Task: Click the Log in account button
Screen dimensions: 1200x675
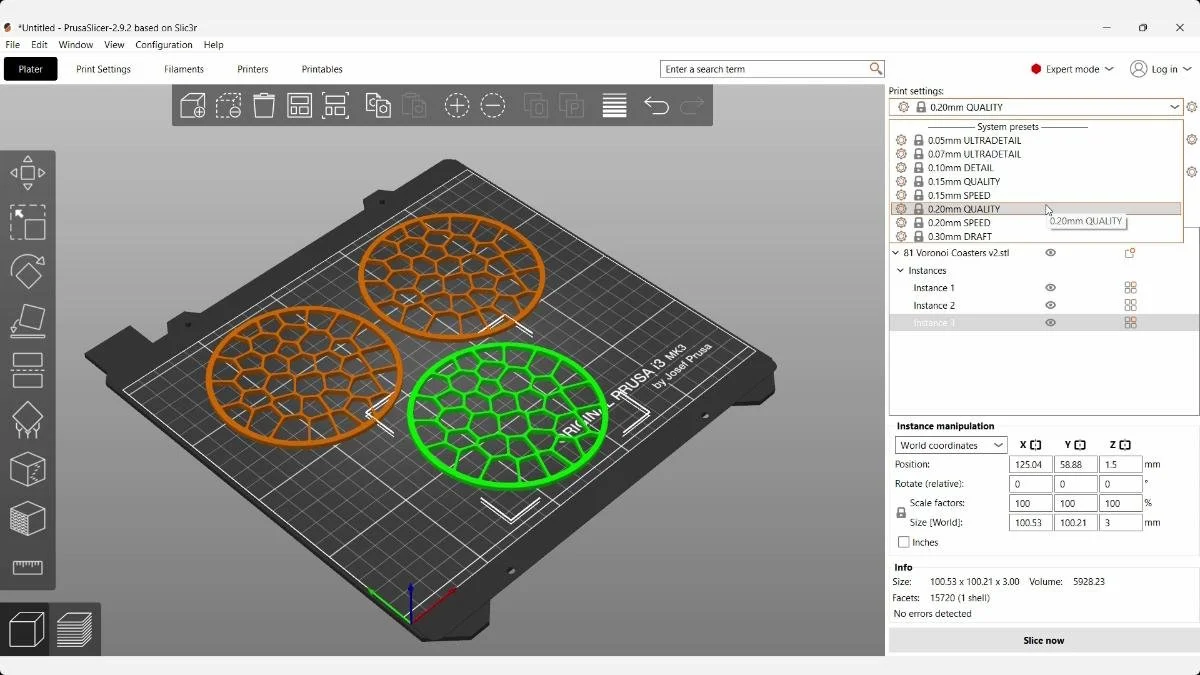Action: point(1161,69)
